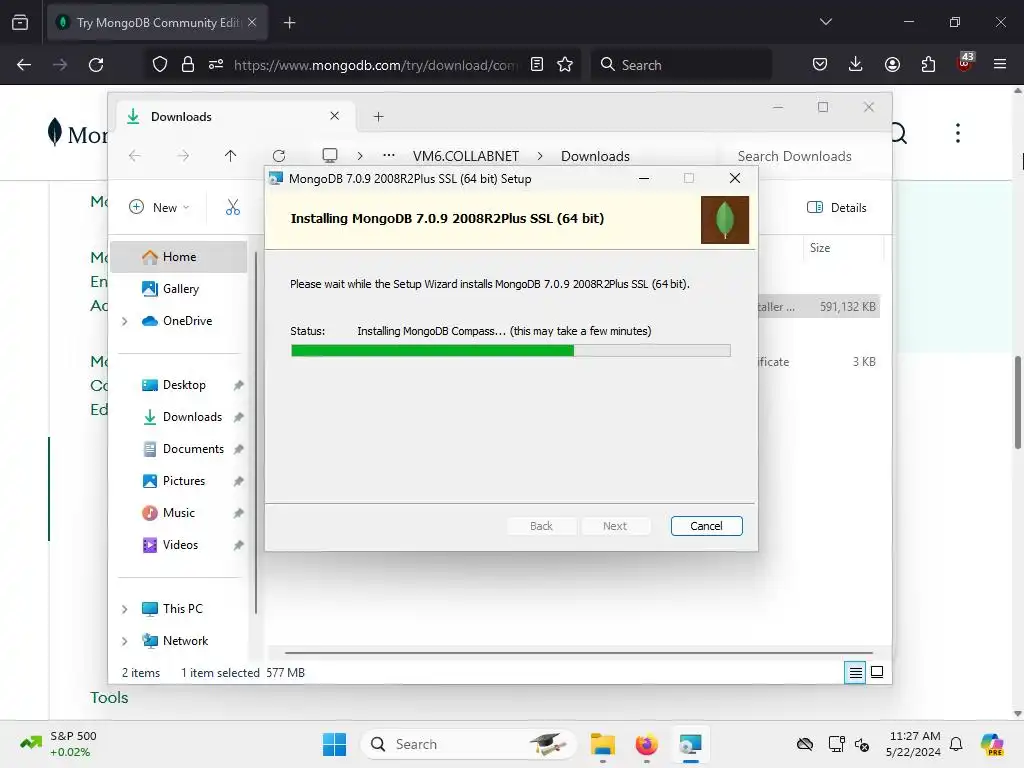Go up one folder level
The image size is (1024, 768).
tap(231, 155)
